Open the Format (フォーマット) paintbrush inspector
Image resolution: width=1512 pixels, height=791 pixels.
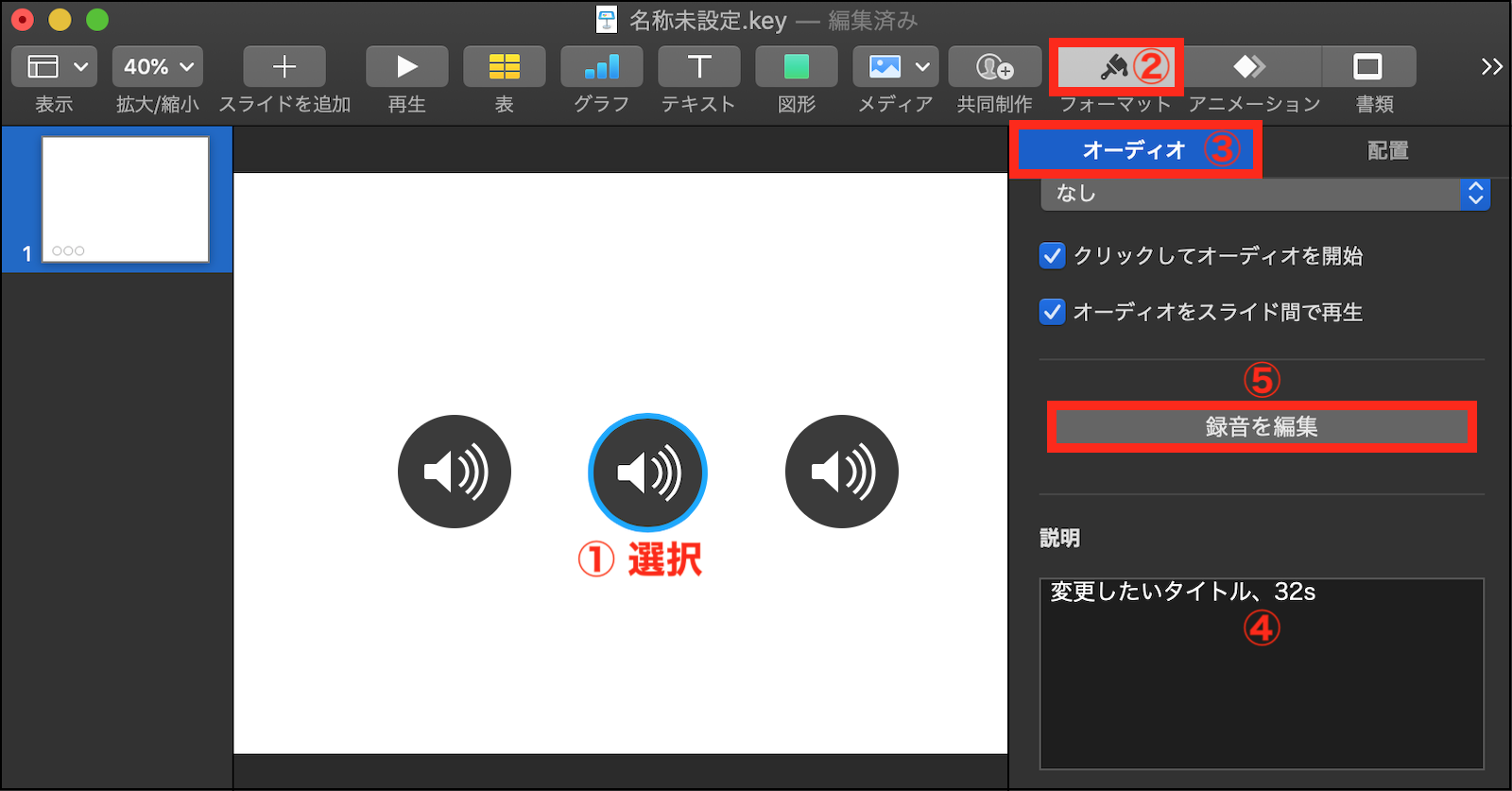(1115, 67)
